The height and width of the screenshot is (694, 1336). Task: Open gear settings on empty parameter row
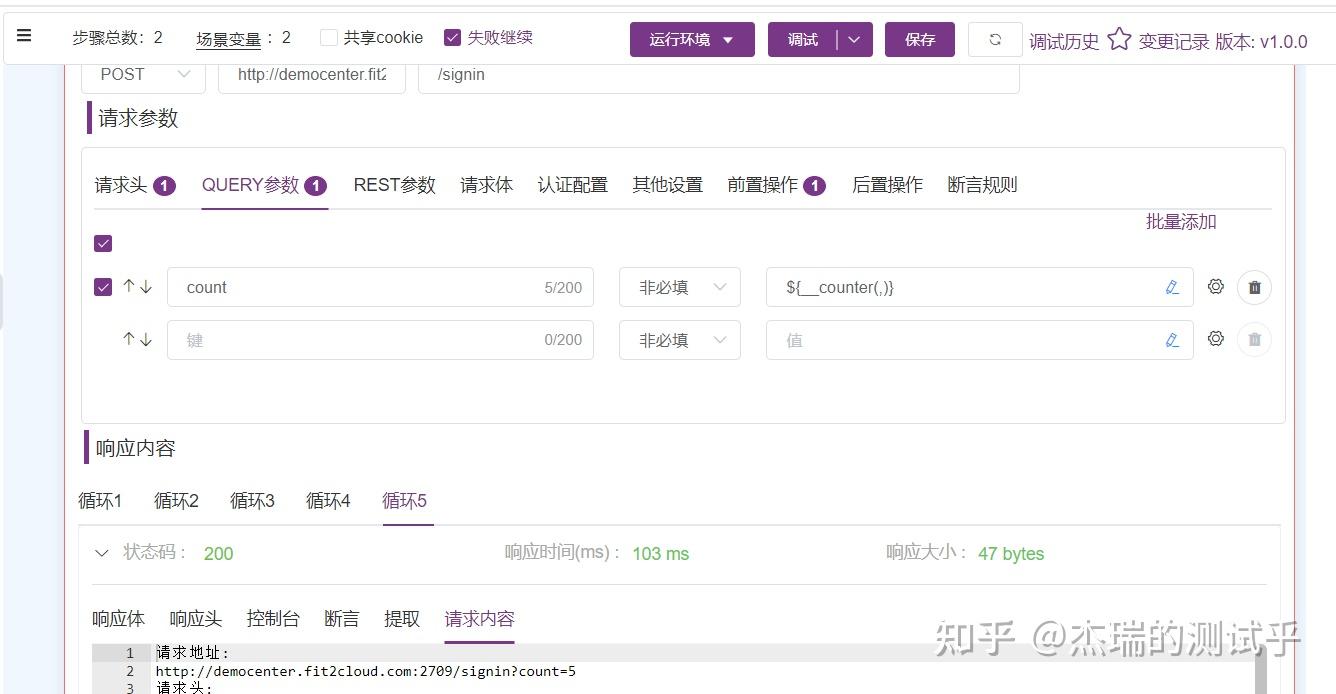click(1215, 339)
